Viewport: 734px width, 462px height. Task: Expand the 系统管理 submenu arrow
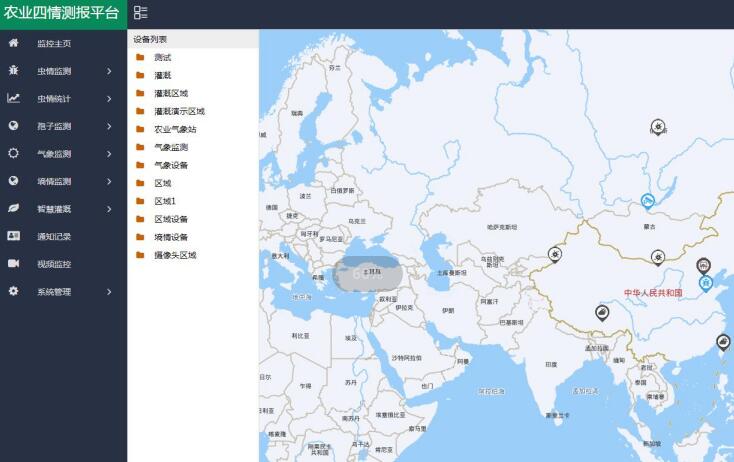pos(109,292)
